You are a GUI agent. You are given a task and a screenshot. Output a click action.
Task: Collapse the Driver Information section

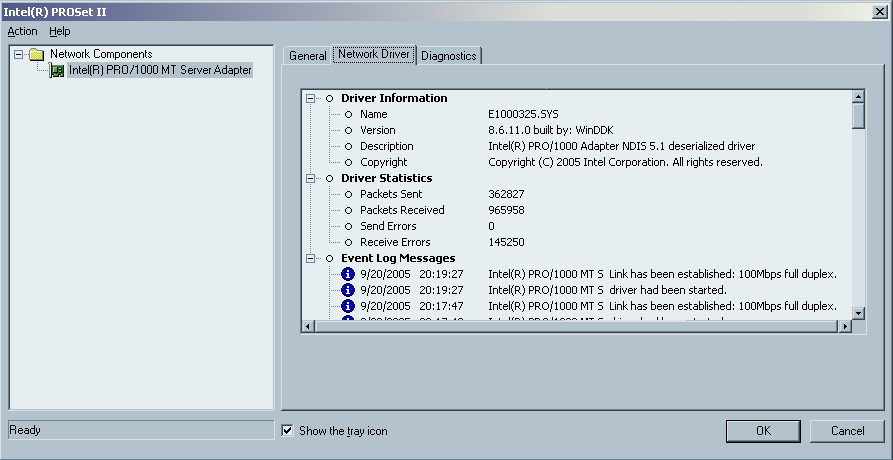pos(310,98)
